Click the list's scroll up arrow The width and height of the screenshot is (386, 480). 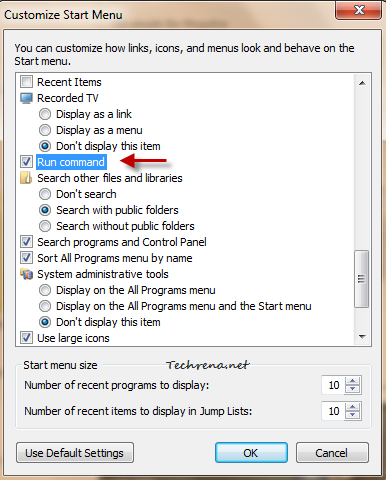362,83
